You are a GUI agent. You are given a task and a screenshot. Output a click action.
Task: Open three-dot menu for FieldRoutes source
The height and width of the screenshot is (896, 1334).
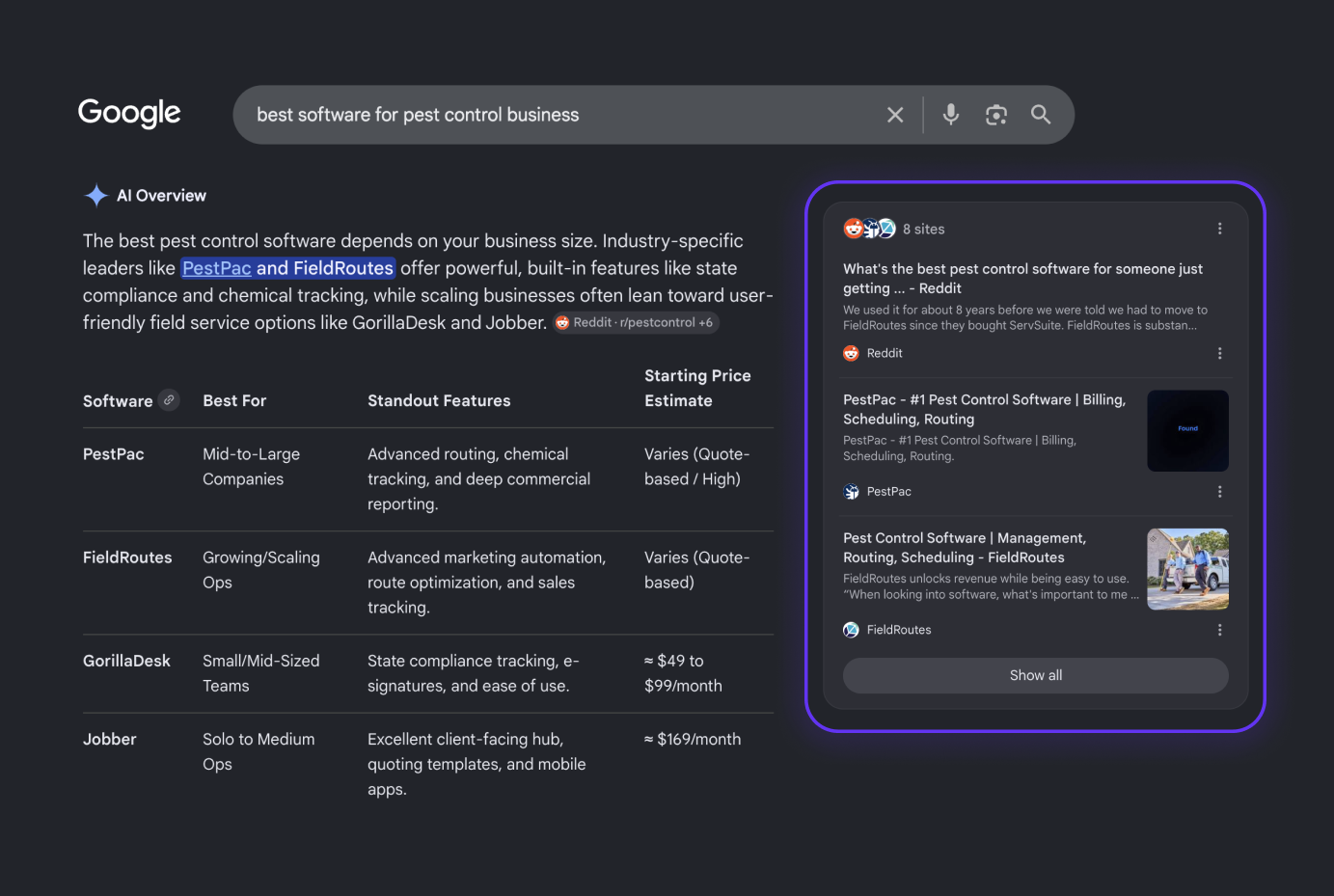point(1219,630)
